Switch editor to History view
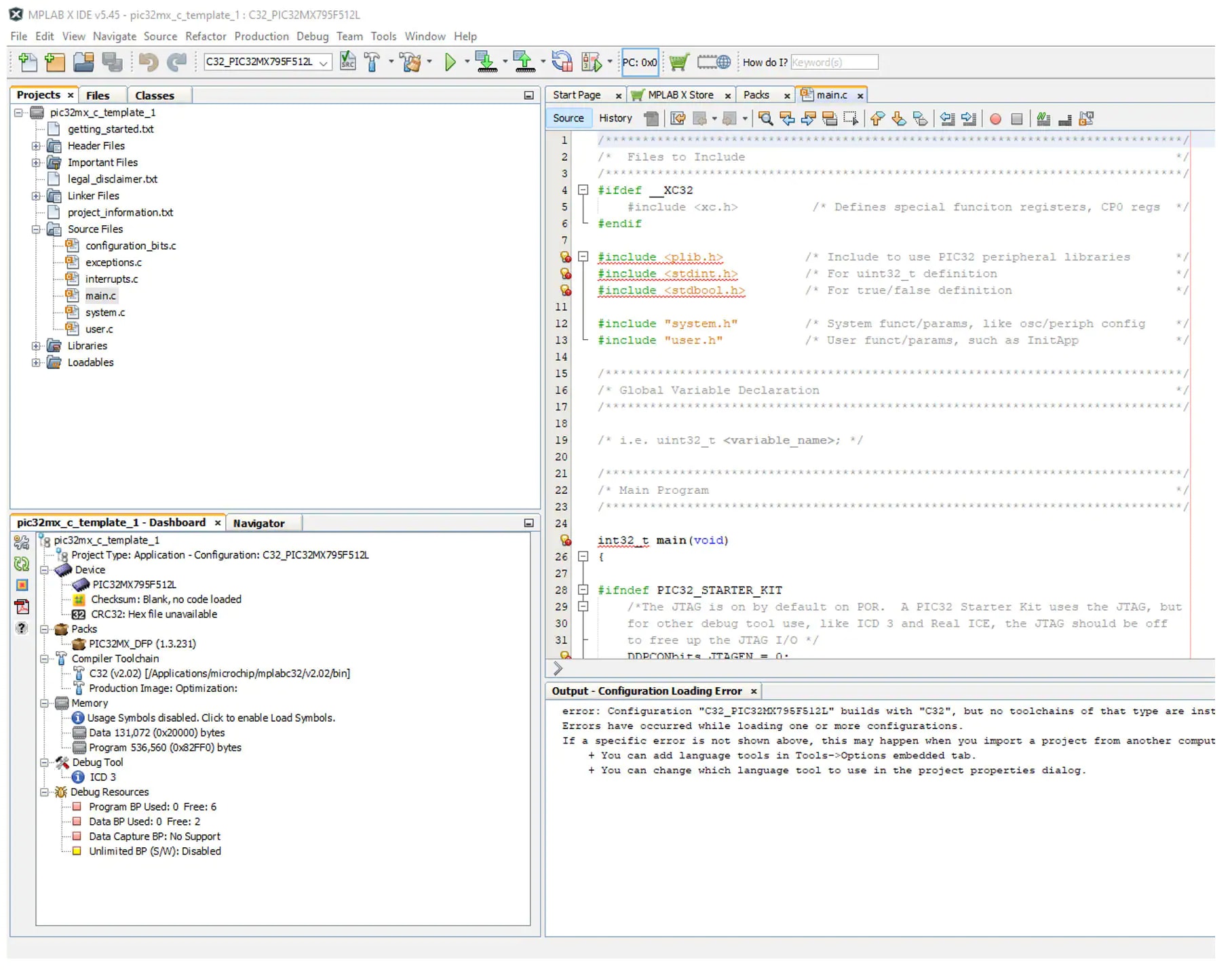1232x970 pixels. click(x=615, y=118)
